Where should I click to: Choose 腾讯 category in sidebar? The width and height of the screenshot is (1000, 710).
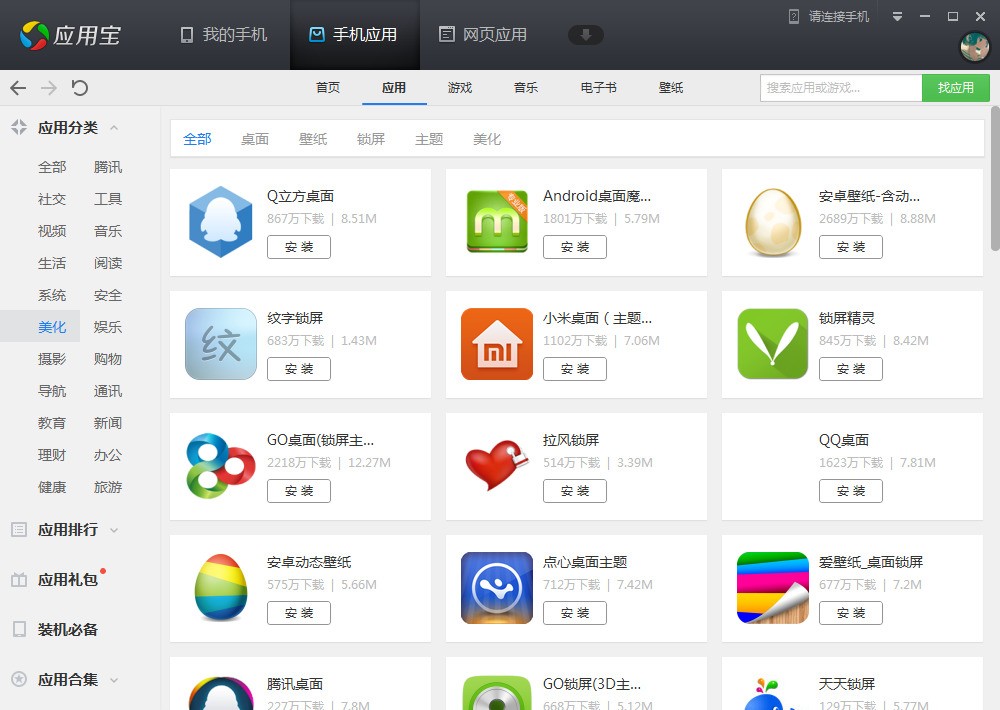[x=108, y=167]
